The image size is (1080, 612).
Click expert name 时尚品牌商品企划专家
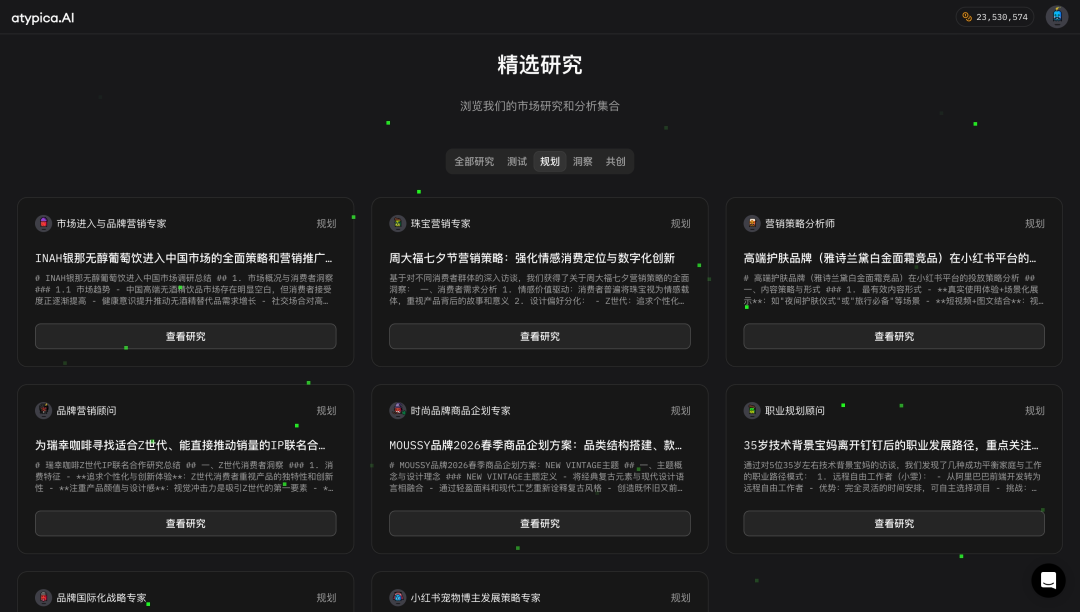point(461,411)
